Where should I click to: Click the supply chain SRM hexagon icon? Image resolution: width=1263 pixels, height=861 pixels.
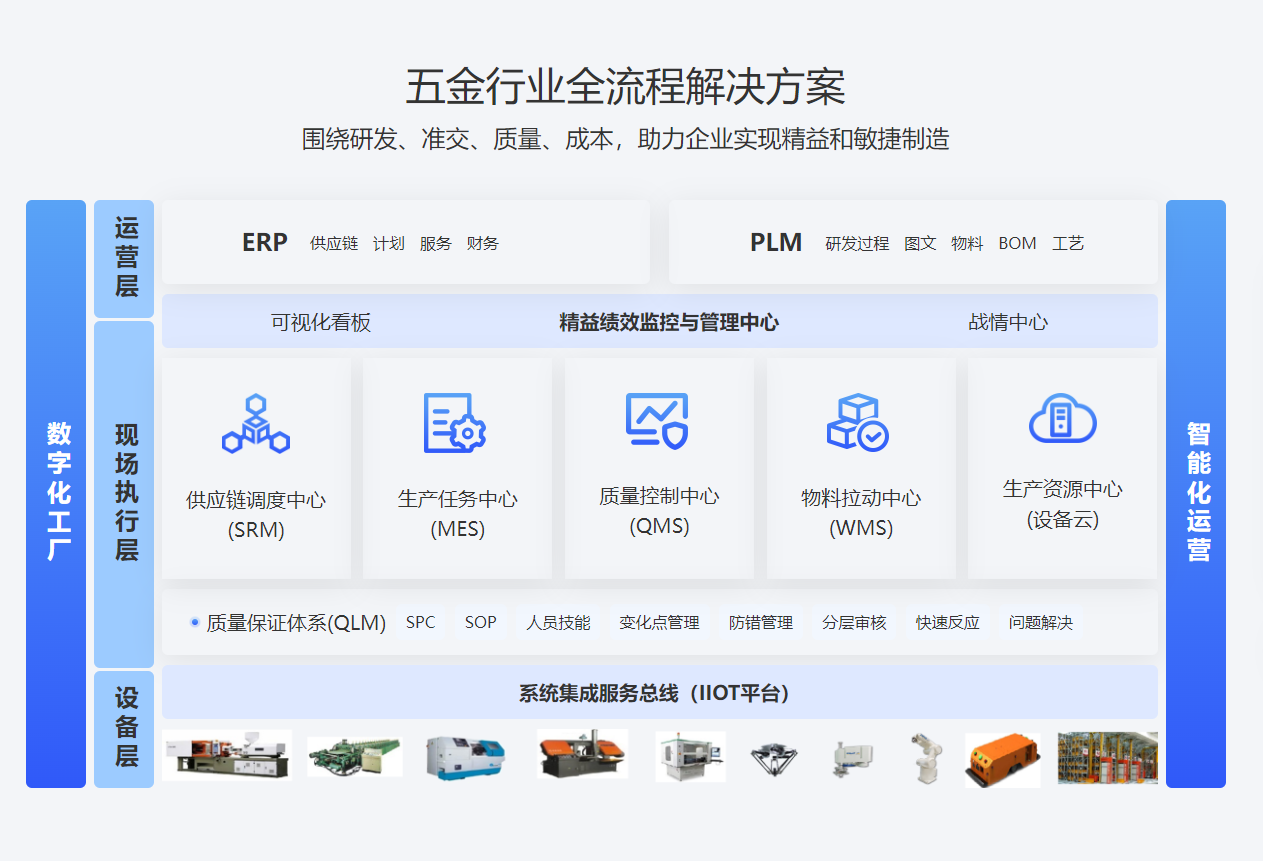(x=256, y=424)
